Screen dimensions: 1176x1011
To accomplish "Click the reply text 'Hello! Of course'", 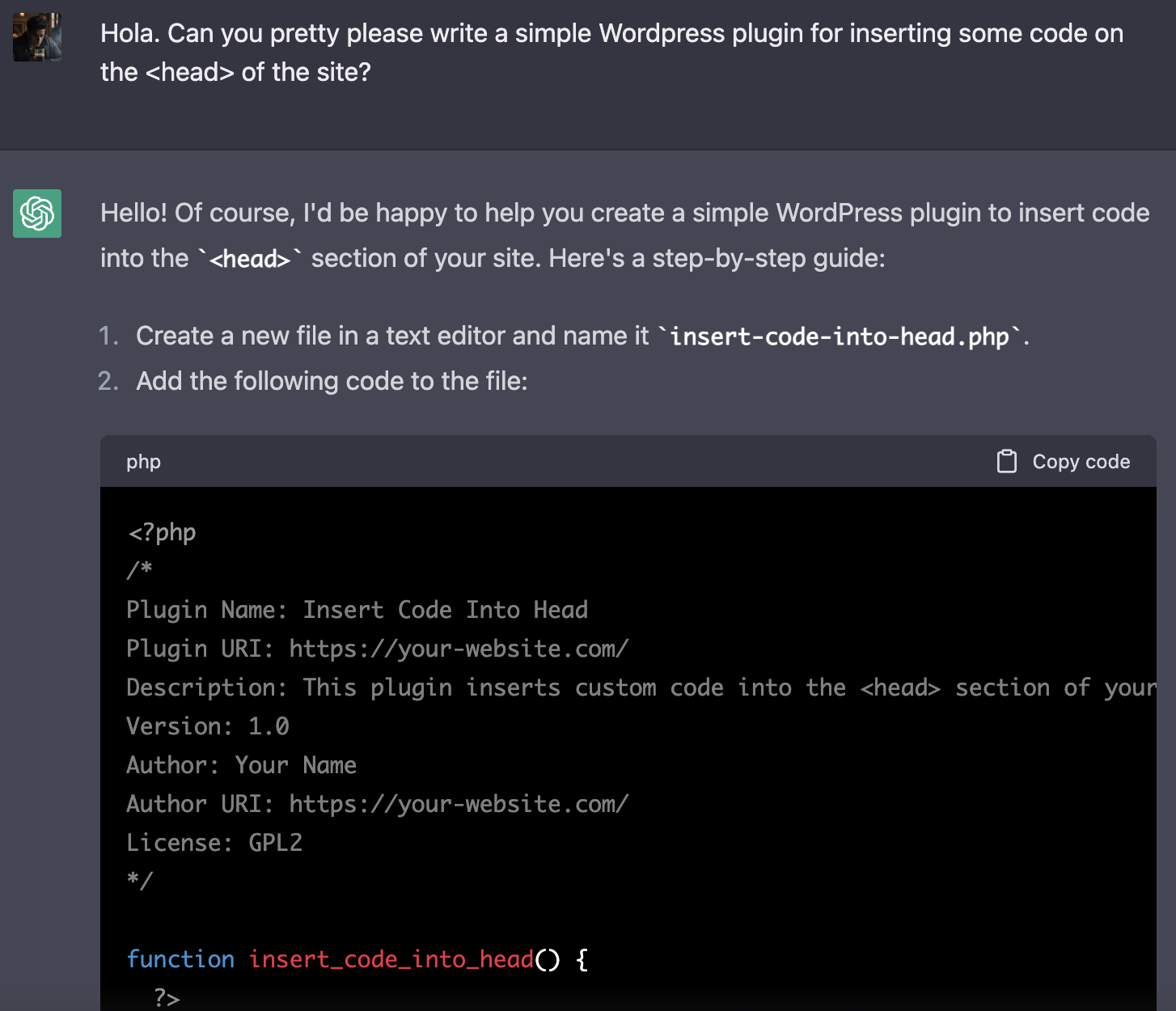I will point(195,213).
